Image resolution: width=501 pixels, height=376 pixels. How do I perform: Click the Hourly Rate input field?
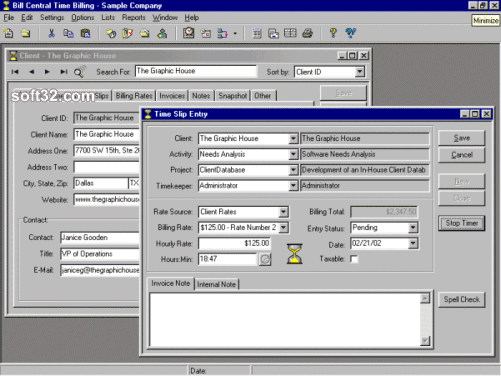(235, 243)
